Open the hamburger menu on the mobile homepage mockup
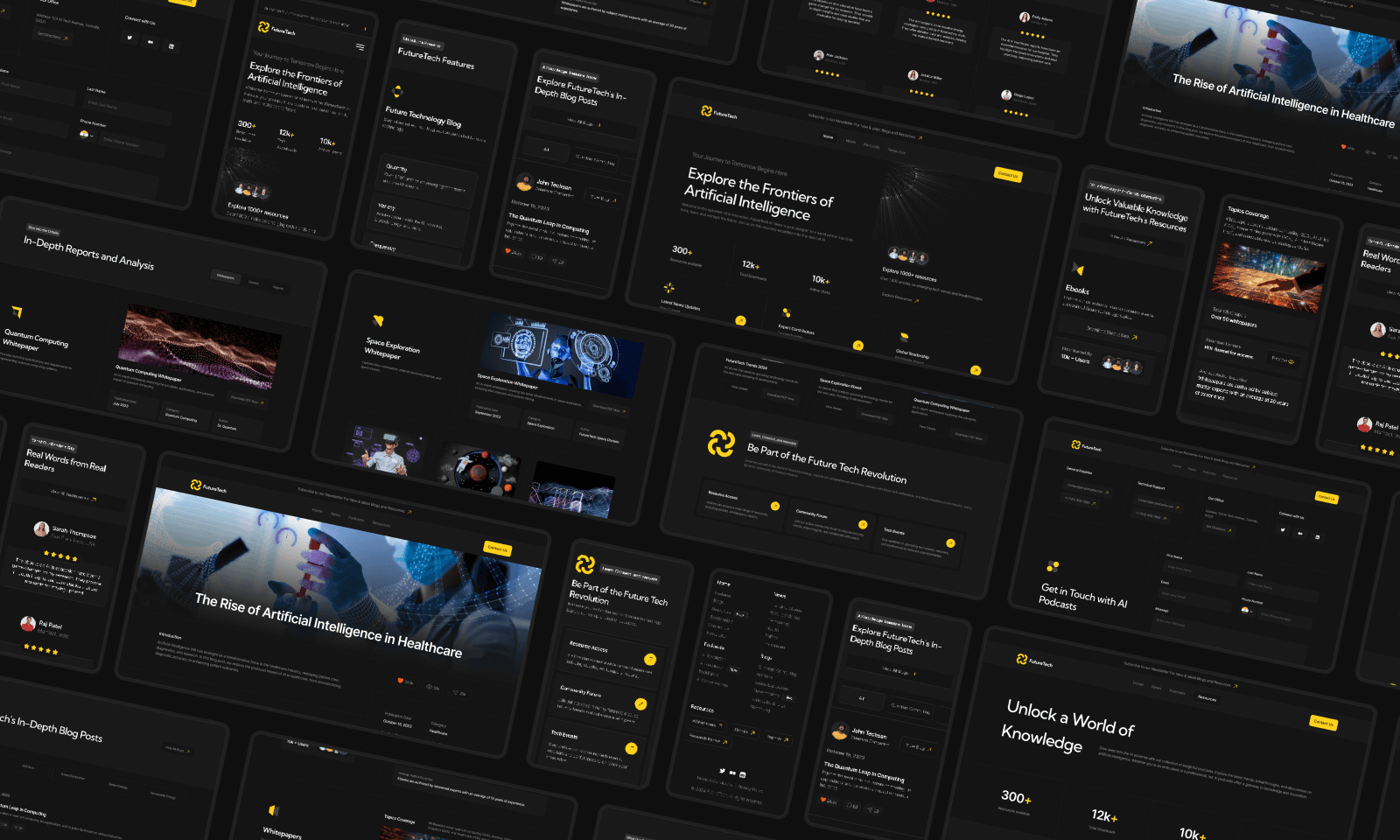The image size is (1400, 840). click(360, 47)
